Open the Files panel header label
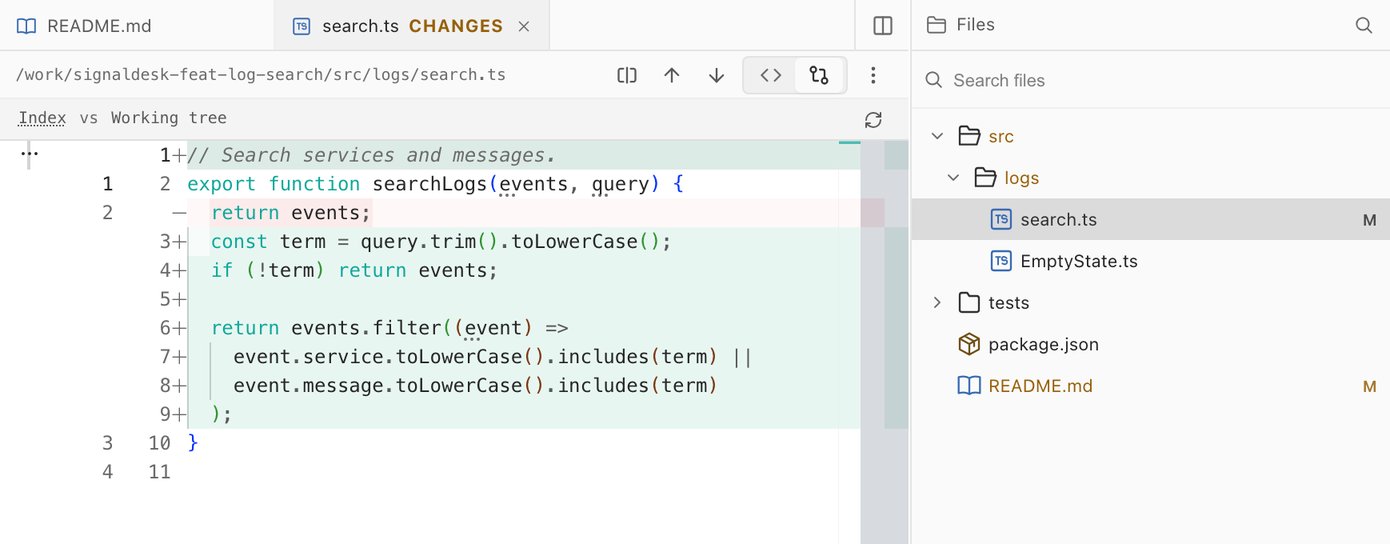Image resolution: width=1390 pixels, height=544 pixels. [975, 25]
